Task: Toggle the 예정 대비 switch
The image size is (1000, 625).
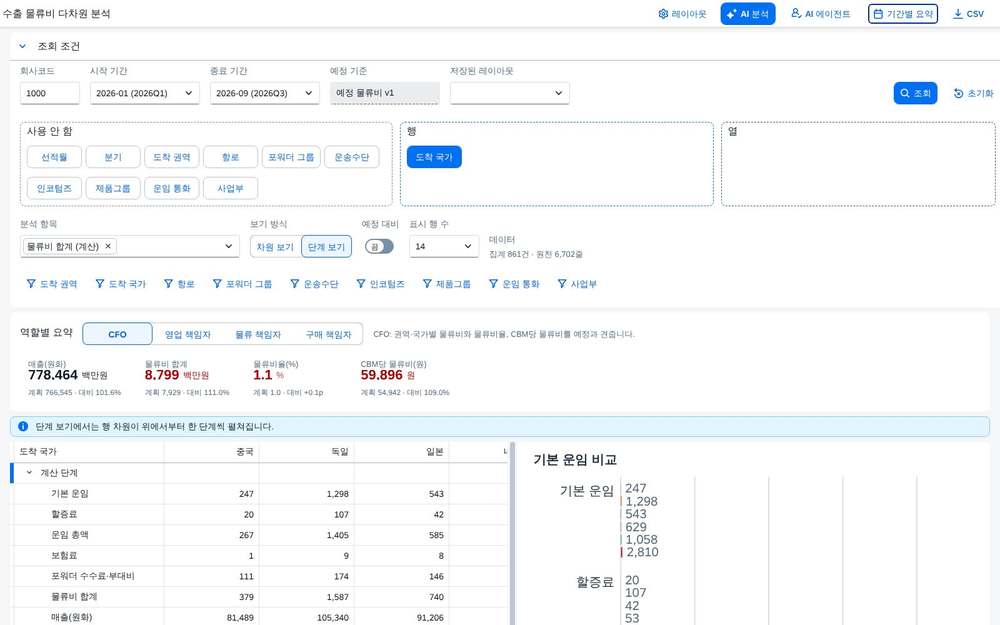Action: [379, 246]
